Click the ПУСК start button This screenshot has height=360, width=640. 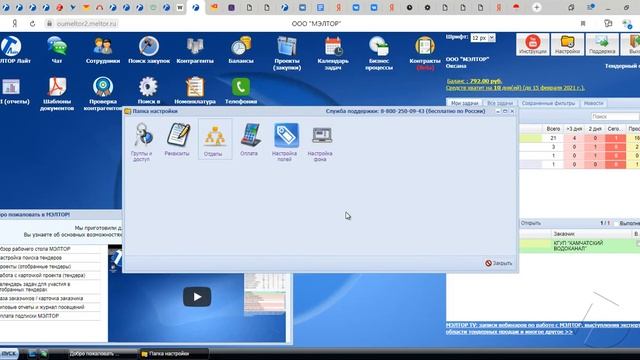(9, 353)
